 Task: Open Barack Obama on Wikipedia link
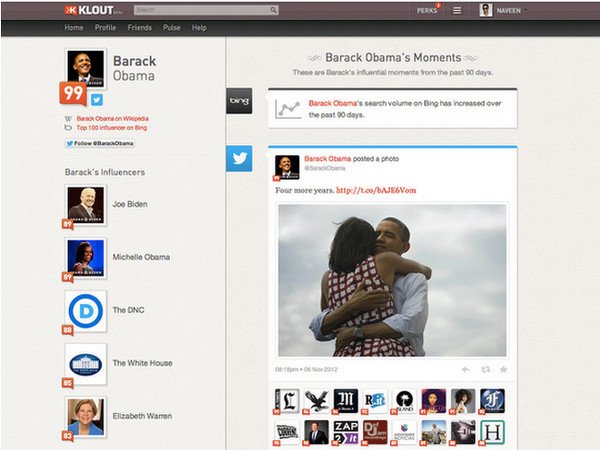pyautogui.click(x=114, y=118)
